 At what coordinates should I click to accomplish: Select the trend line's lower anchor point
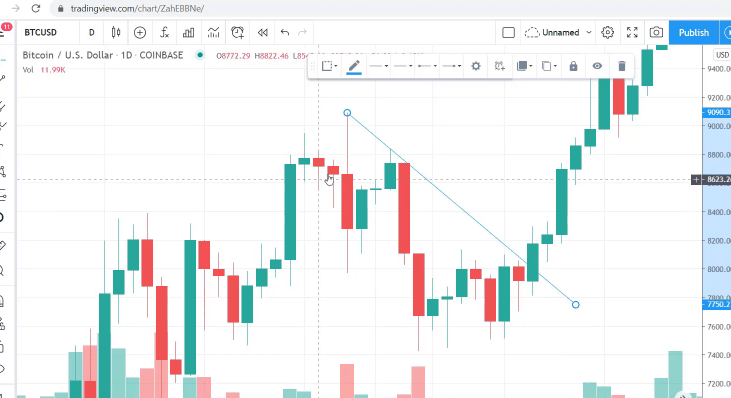575,304
